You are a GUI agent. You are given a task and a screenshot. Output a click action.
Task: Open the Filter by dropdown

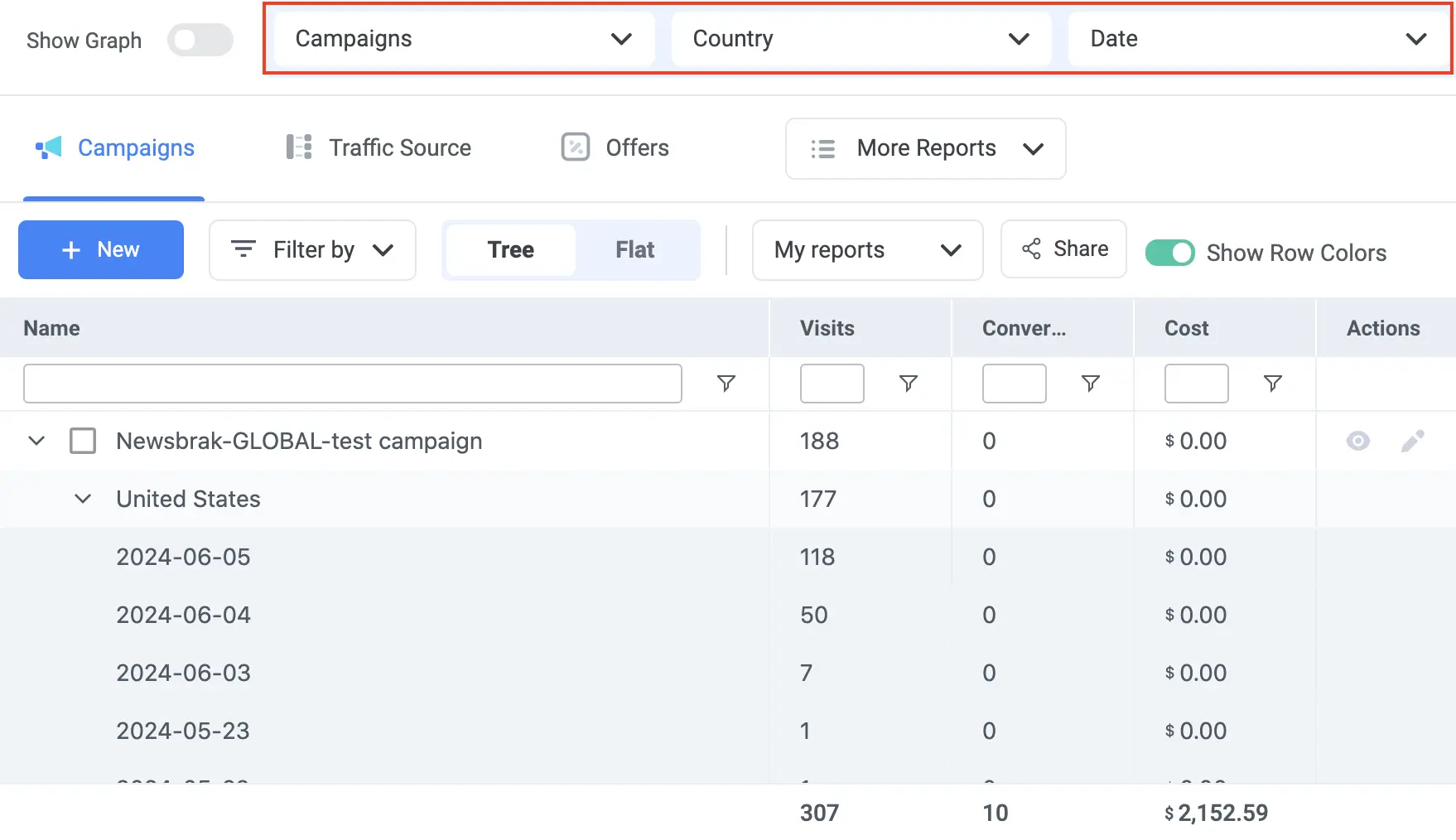(x=312, y=250)
